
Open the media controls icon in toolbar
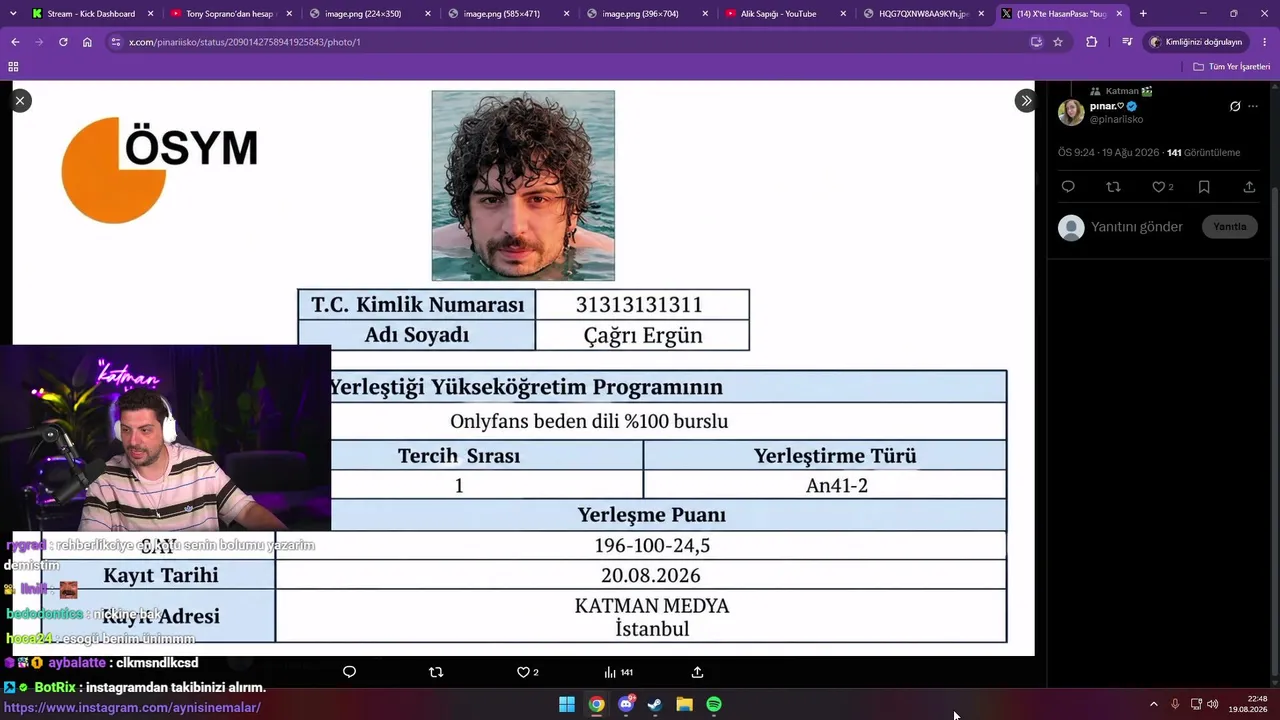[x=1127, y=42]
